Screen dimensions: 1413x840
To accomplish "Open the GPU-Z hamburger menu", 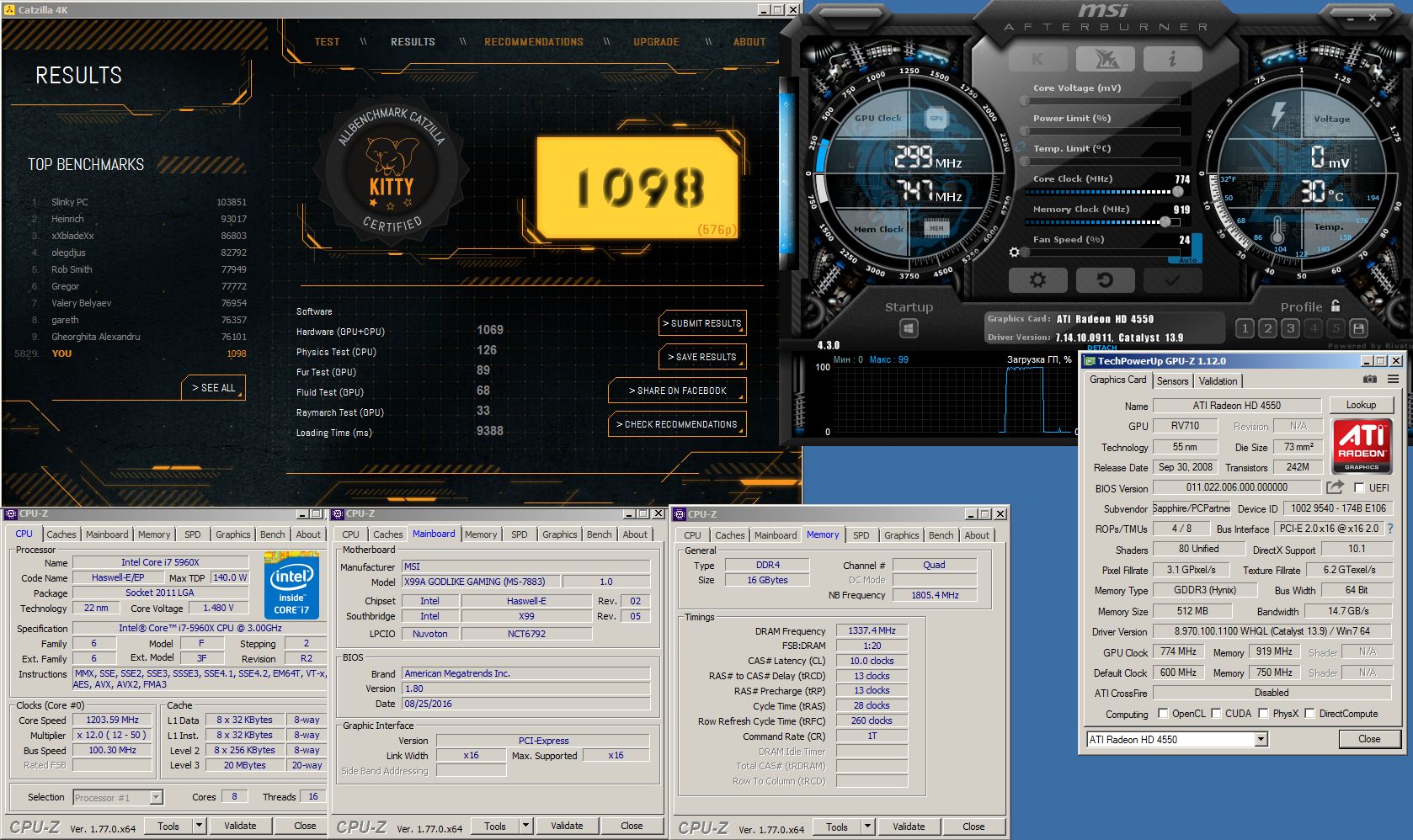I will click(x=1394, y=380).
